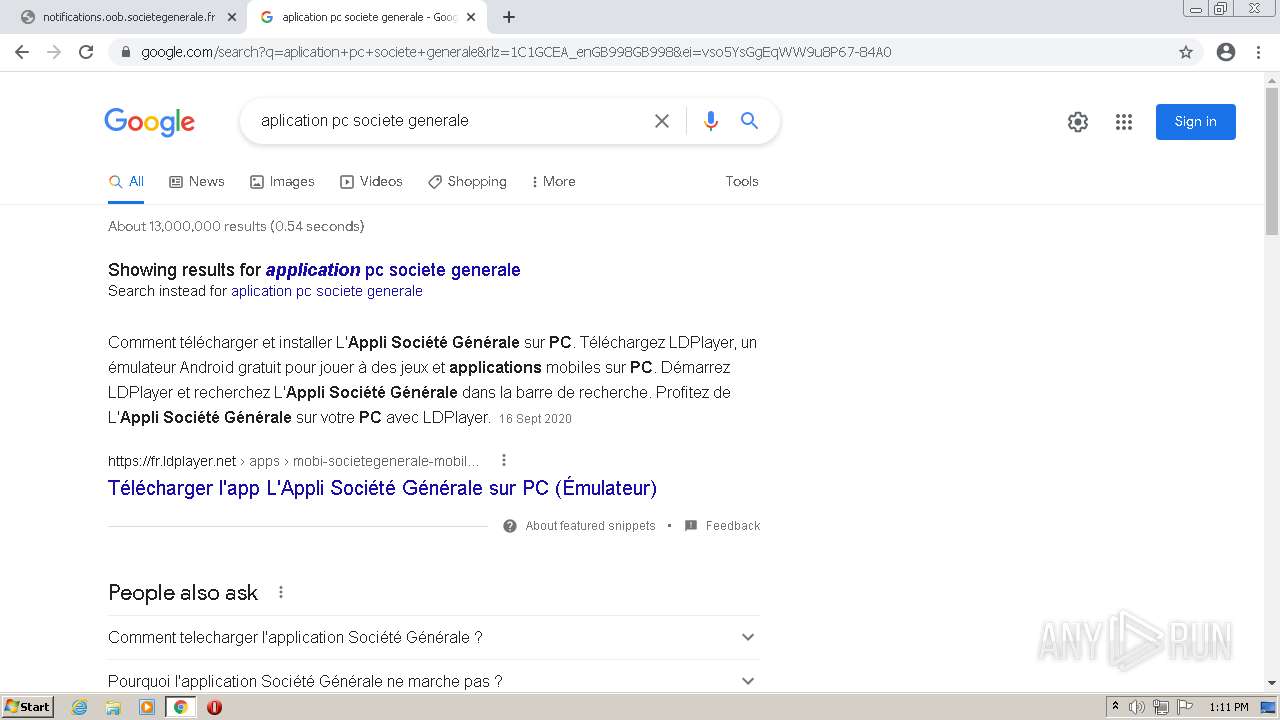Open Internet Explorer from taskbar

click(x=80, y=707)
